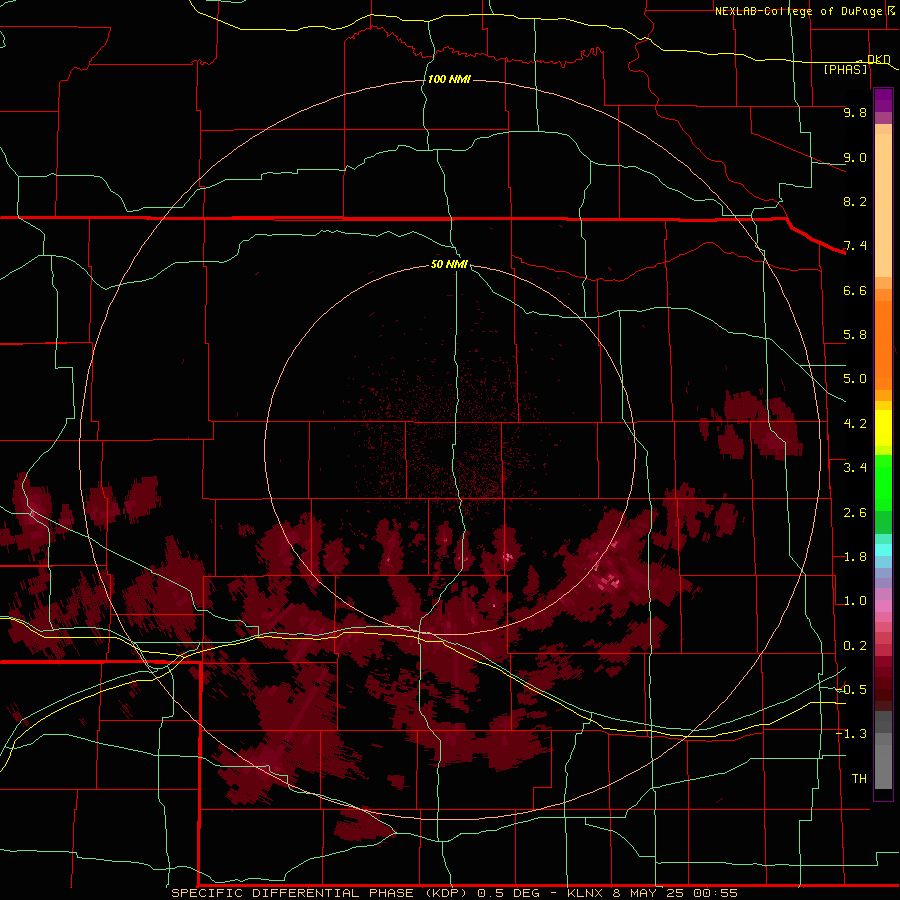Click the 50 NMI range ring label
Viewport: 900px width, 900px height.
pos(449,264)
